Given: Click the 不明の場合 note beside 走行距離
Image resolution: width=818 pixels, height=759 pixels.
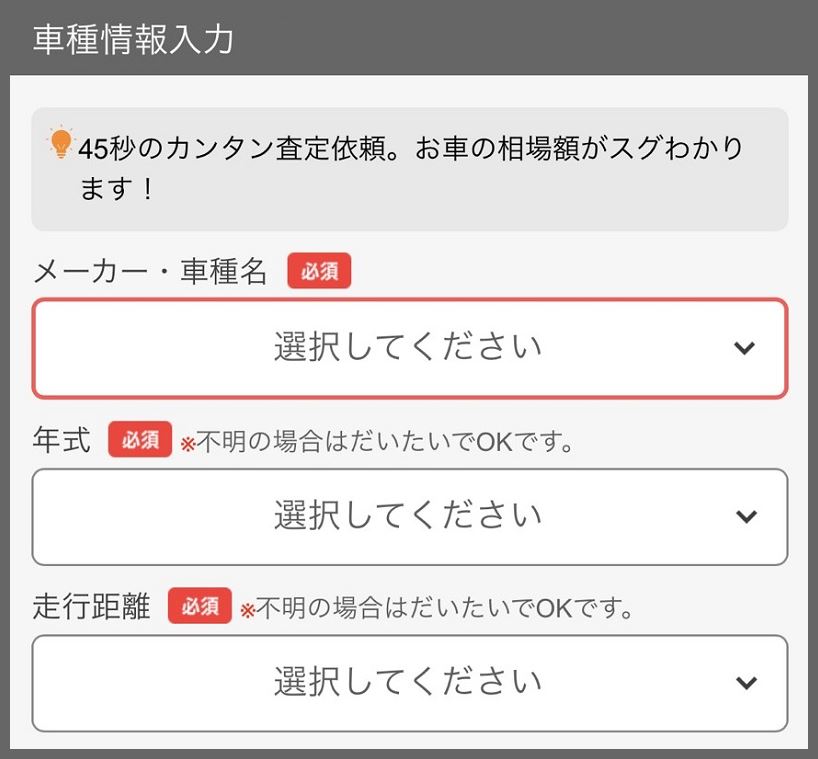Looking at the screenshot, I should (x=445, y=607).
